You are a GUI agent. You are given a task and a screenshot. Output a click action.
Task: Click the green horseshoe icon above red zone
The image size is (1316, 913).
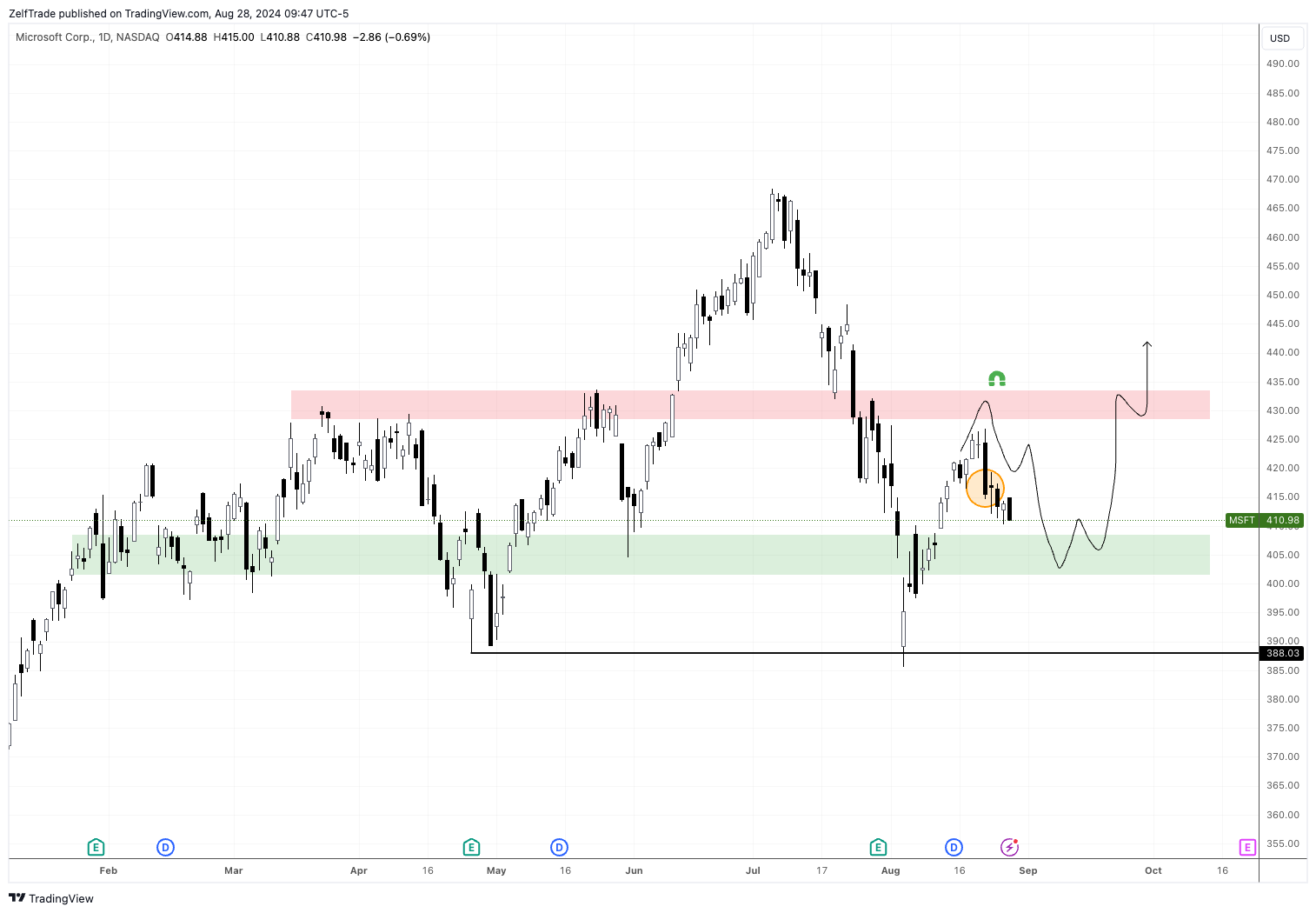(x=997, y=378)
